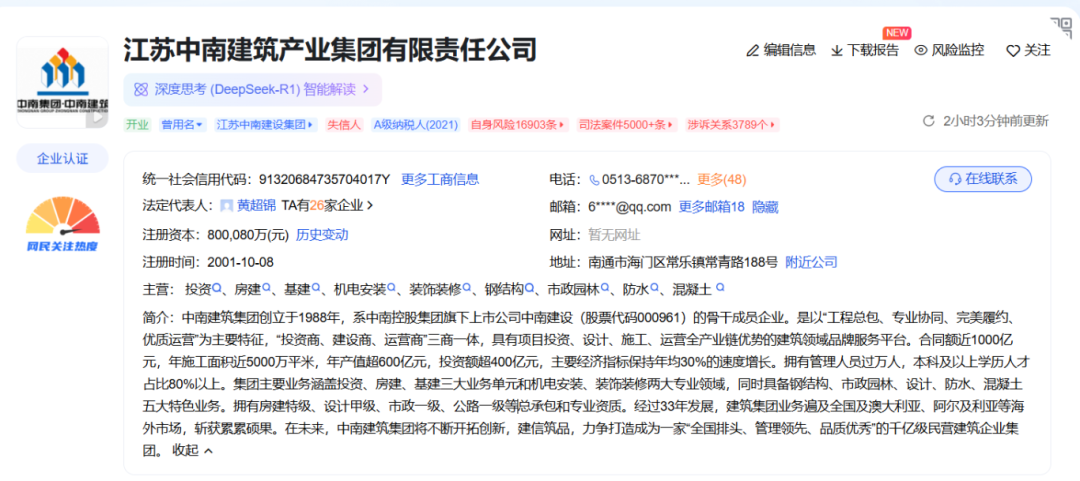The width and height of the screenshot is (1080, 481).
Task: Click 编辑信息 button
Action: [781, 50]
